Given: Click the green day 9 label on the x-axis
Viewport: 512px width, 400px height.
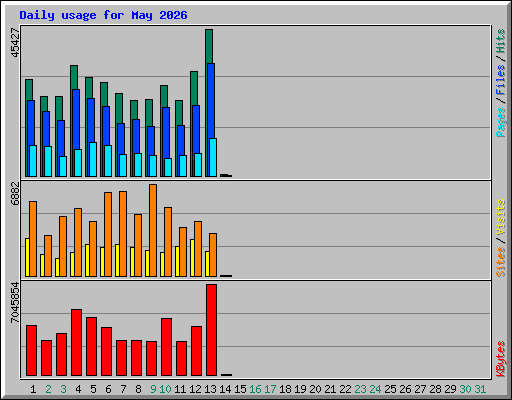Looking at the screenshot, I should tap(153, 389).
